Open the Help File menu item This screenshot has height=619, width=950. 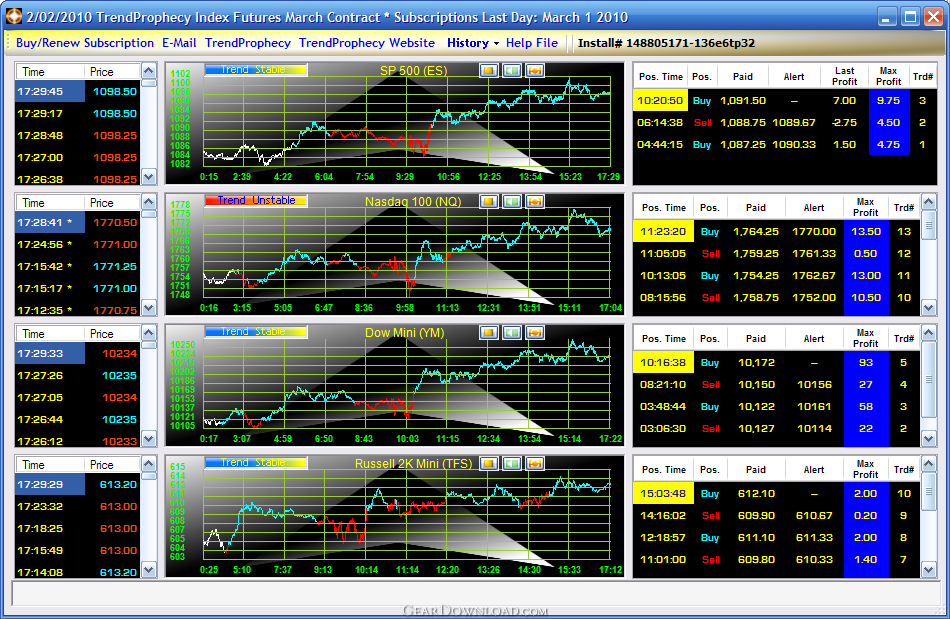pos(532,43)
